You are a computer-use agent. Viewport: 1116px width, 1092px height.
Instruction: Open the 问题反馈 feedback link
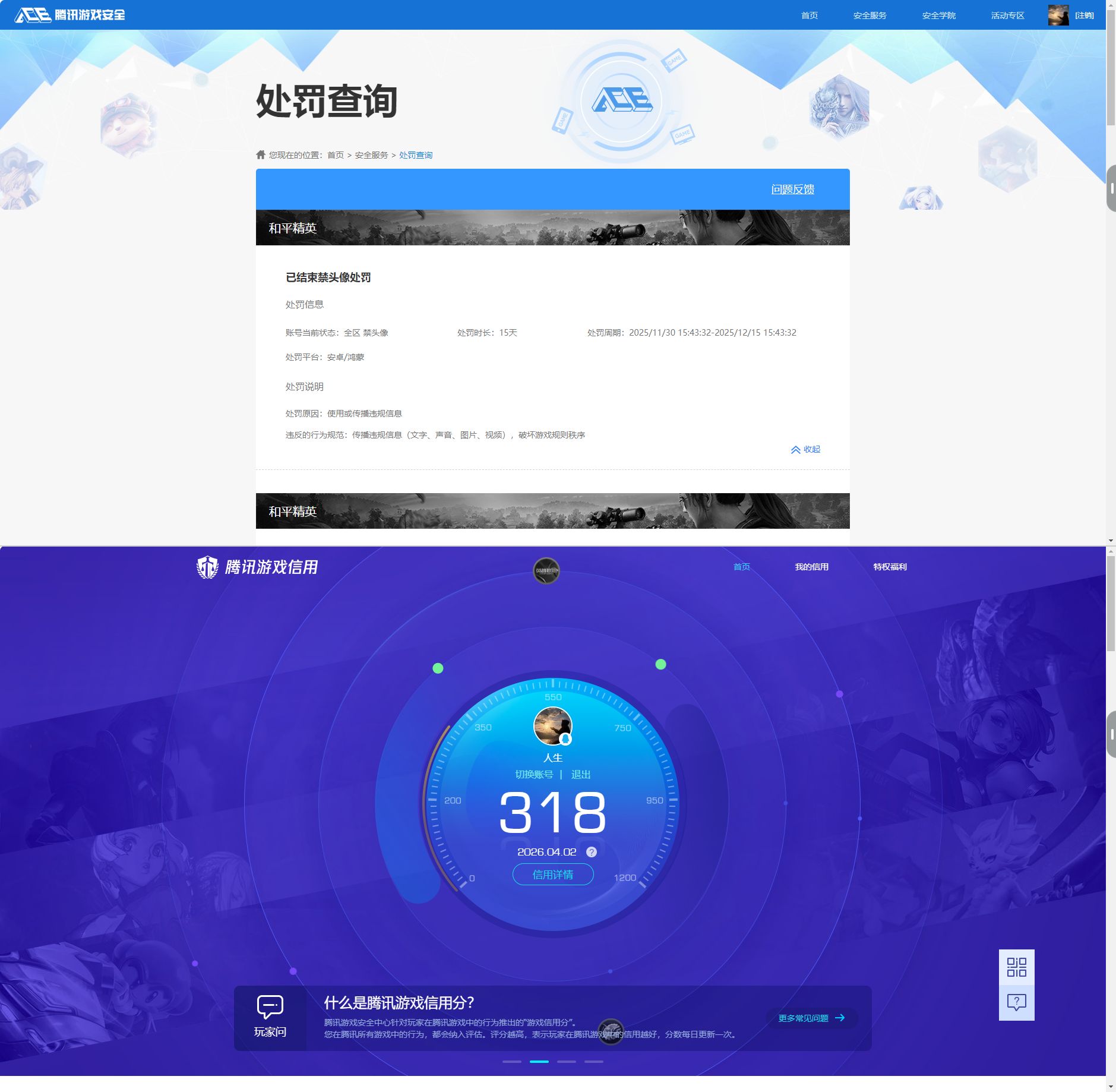coord(792,189)
